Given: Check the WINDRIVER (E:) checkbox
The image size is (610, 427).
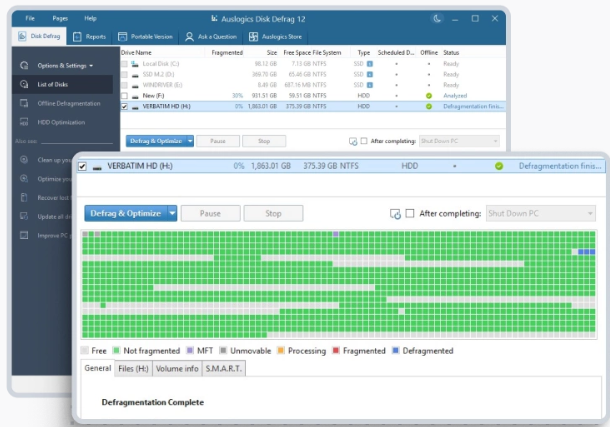Looking at the screenshot, I should [124, 85].
